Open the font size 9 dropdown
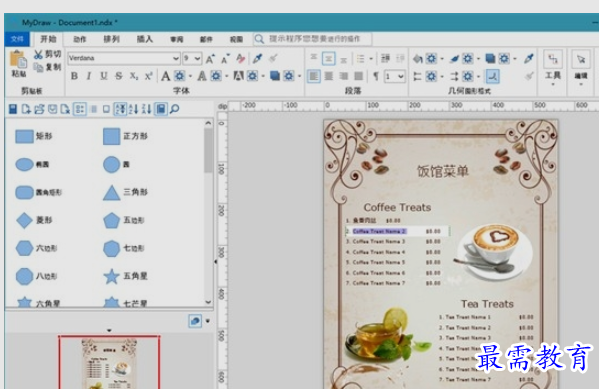 (x=198, y=58)
